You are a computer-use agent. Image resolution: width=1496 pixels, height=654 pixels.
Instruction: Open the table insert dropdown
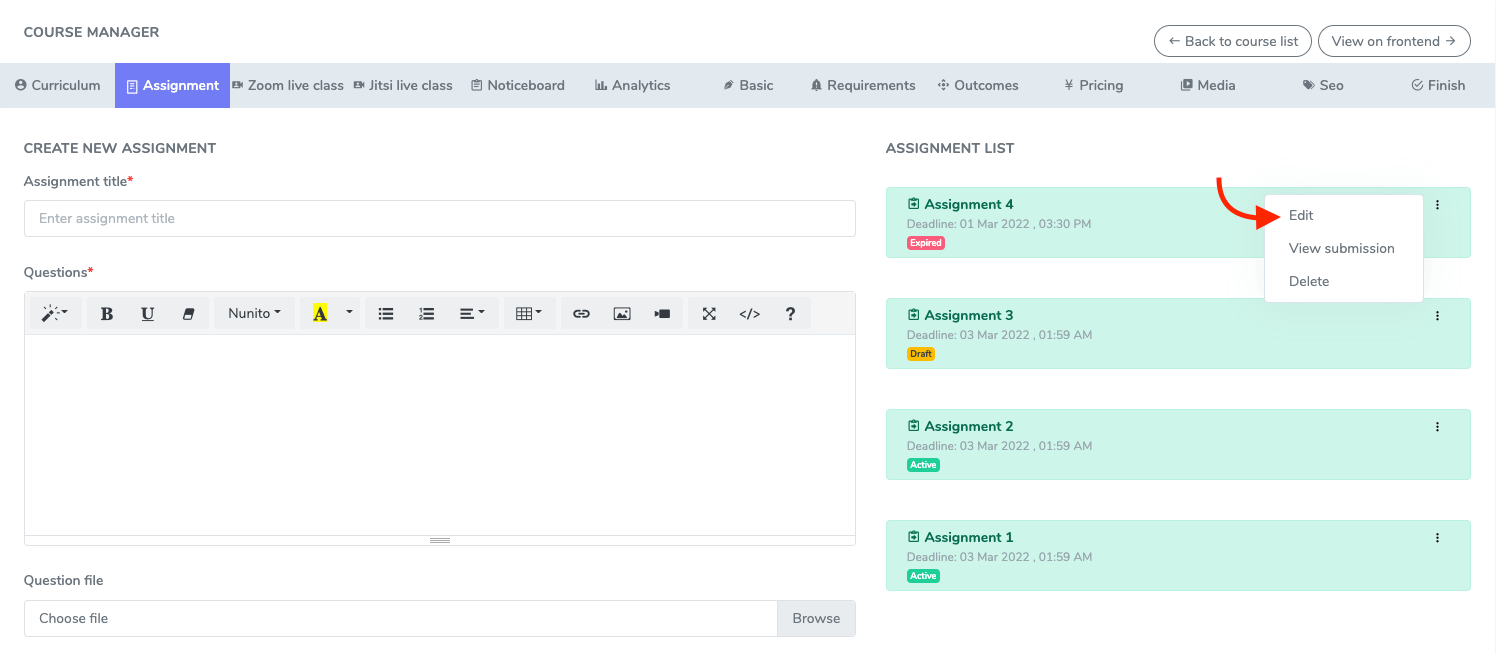tap(529, 314)
